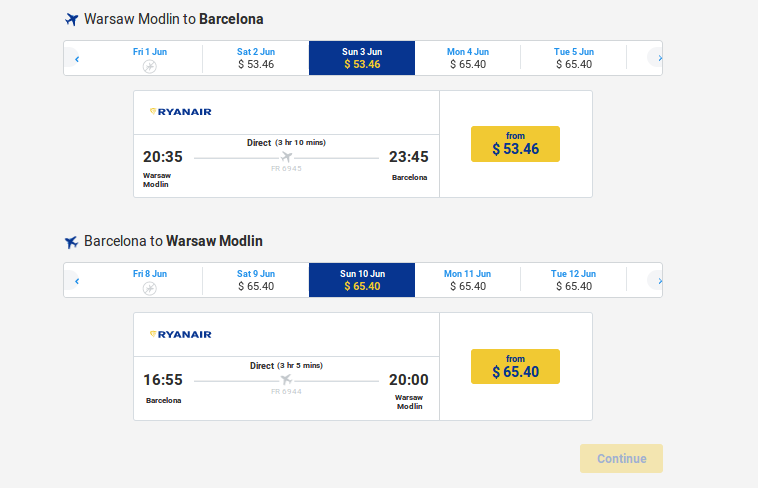The image size is (758, 488).
Task: Select the Sat 9 Jun return date
Action: point(256,280)
